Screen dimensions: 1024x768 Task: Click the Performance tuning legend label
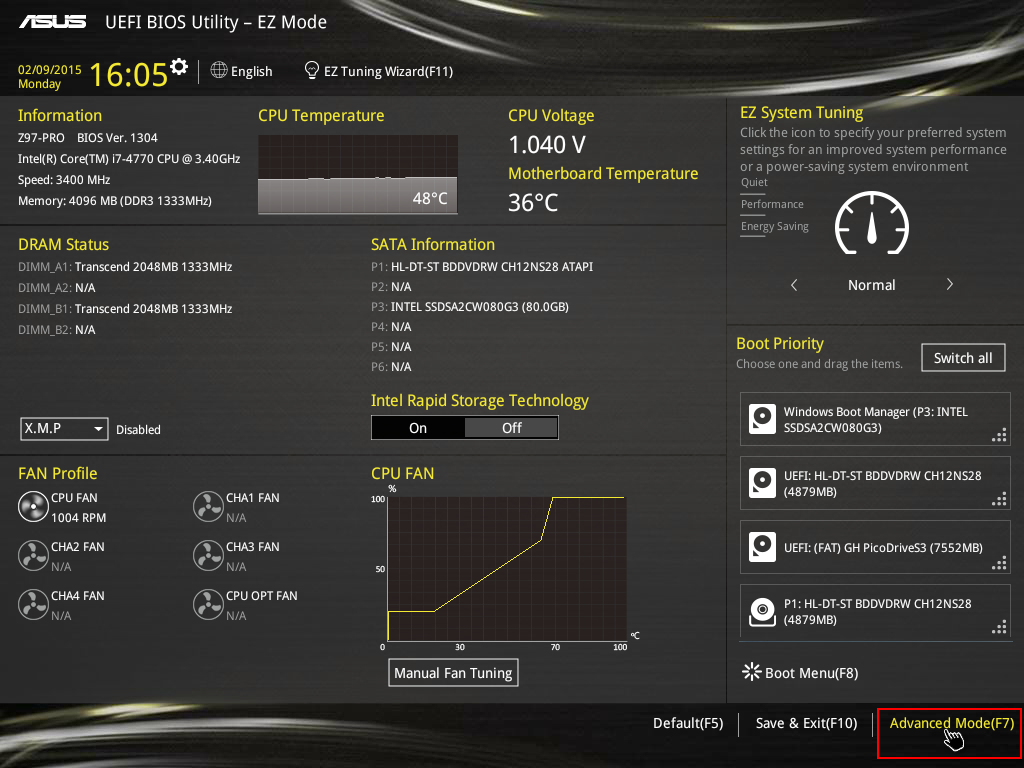coord(772,204)
